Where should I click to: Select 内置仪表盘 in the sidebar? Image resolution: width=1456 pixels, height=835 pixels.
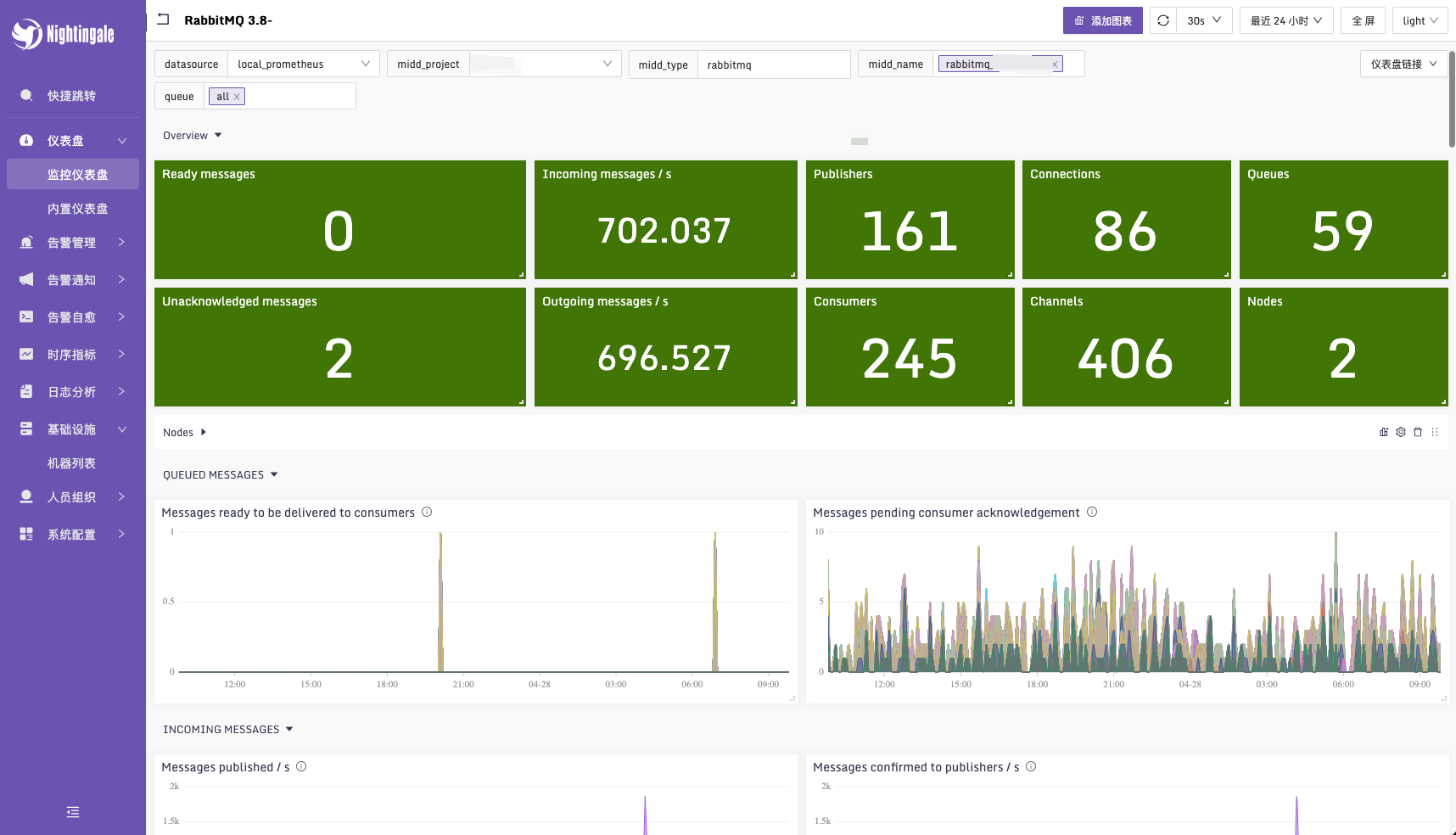point(73,208)
